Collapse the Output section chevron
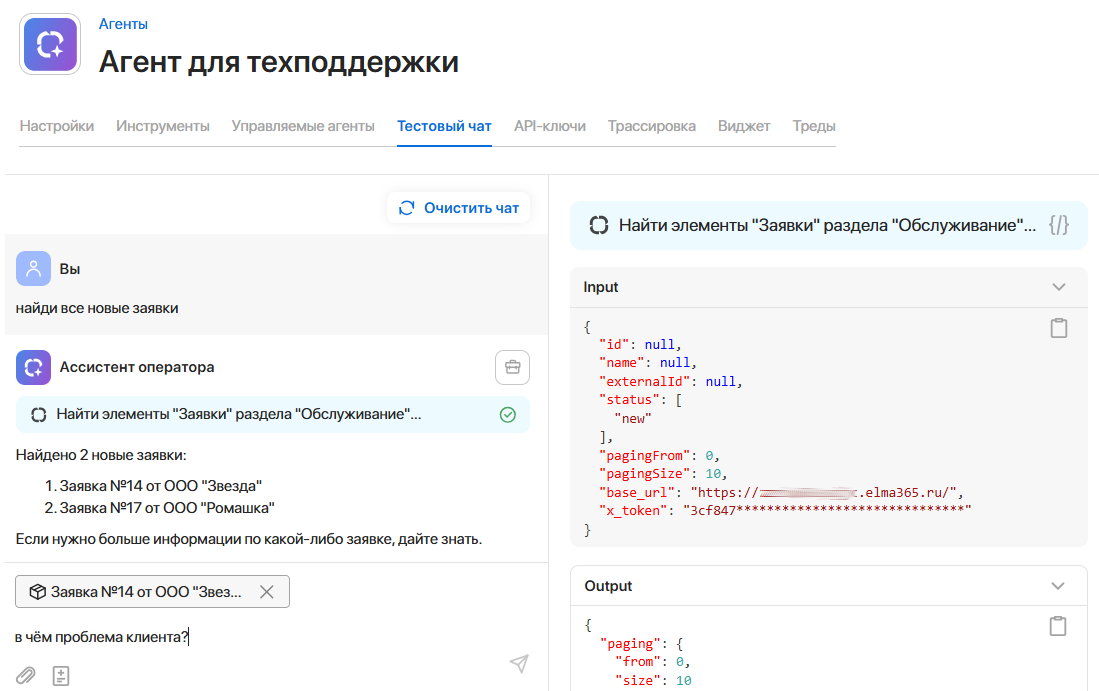This screenshot has width=1099, height=691. [1059, 586]
